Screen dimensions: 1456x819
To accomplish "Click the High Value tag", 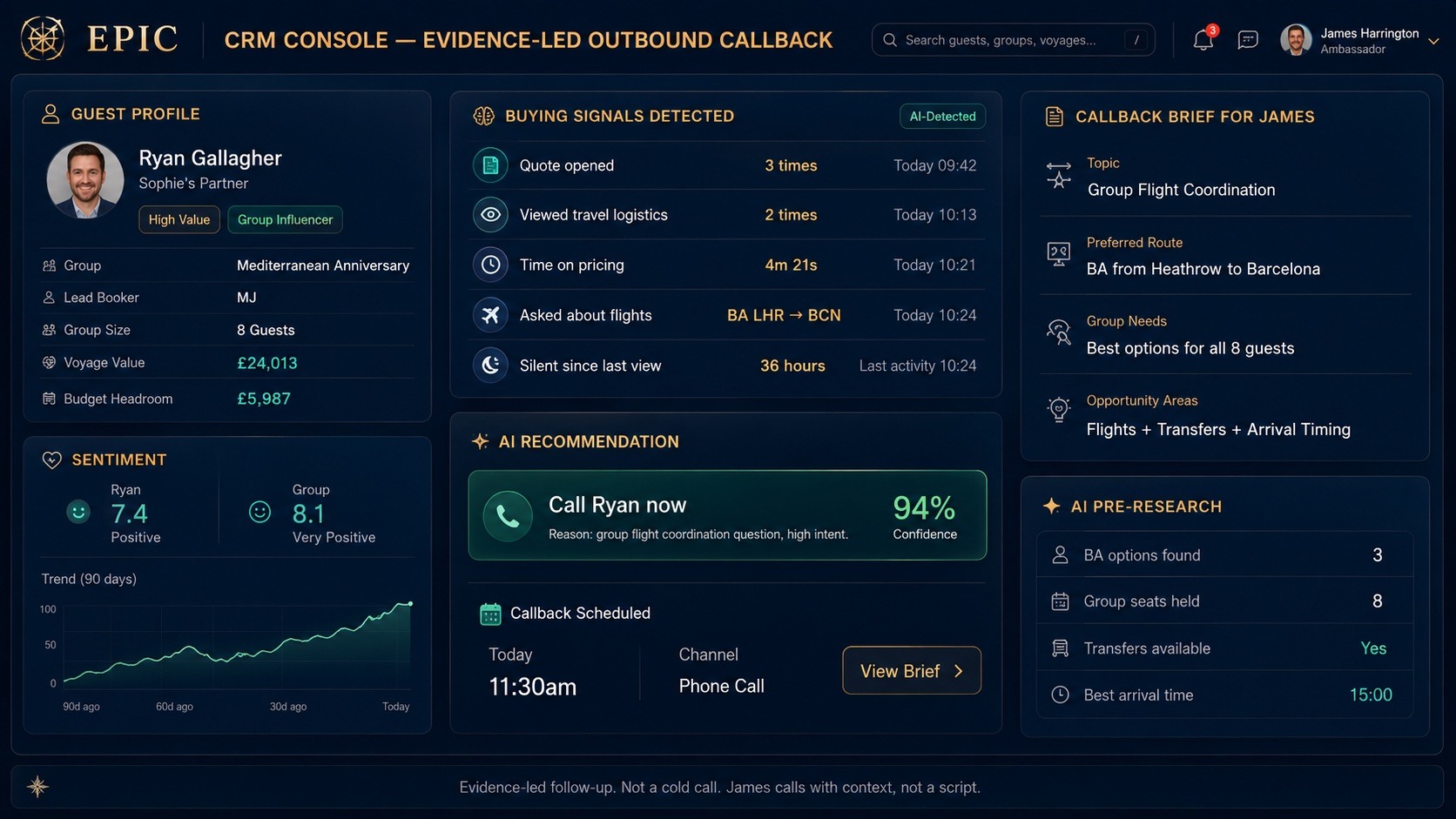I will [x=179, y=219].
